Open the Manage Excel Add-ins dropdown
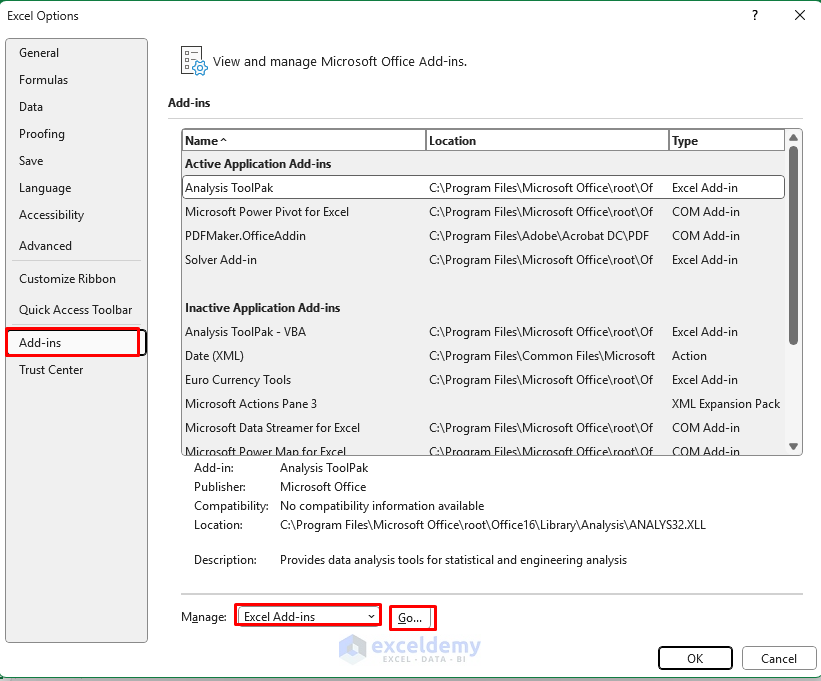Image resolution: width=821 pixels, height=681 pixels. coord(308,617)
